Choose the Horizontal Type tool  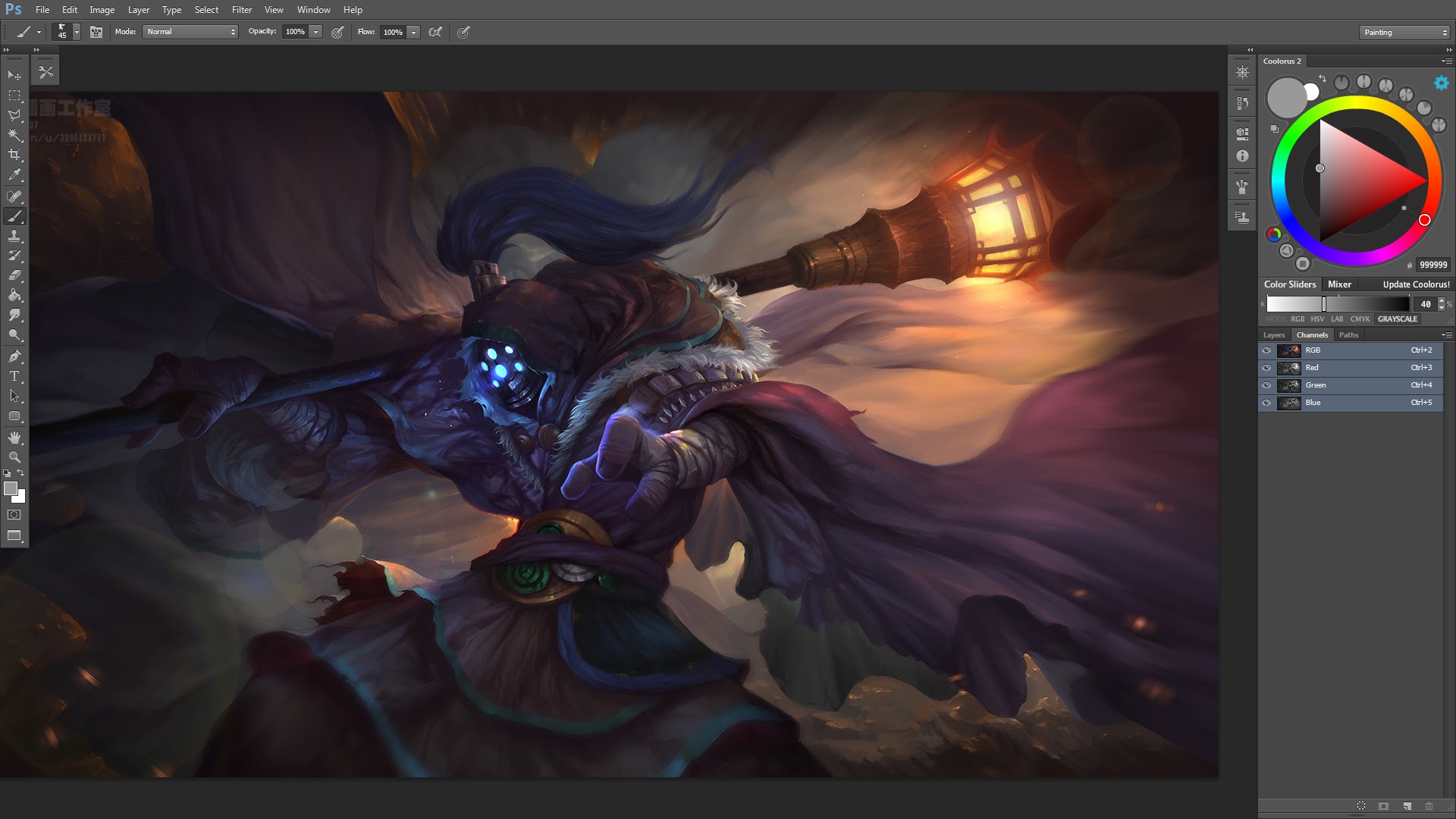14,375
